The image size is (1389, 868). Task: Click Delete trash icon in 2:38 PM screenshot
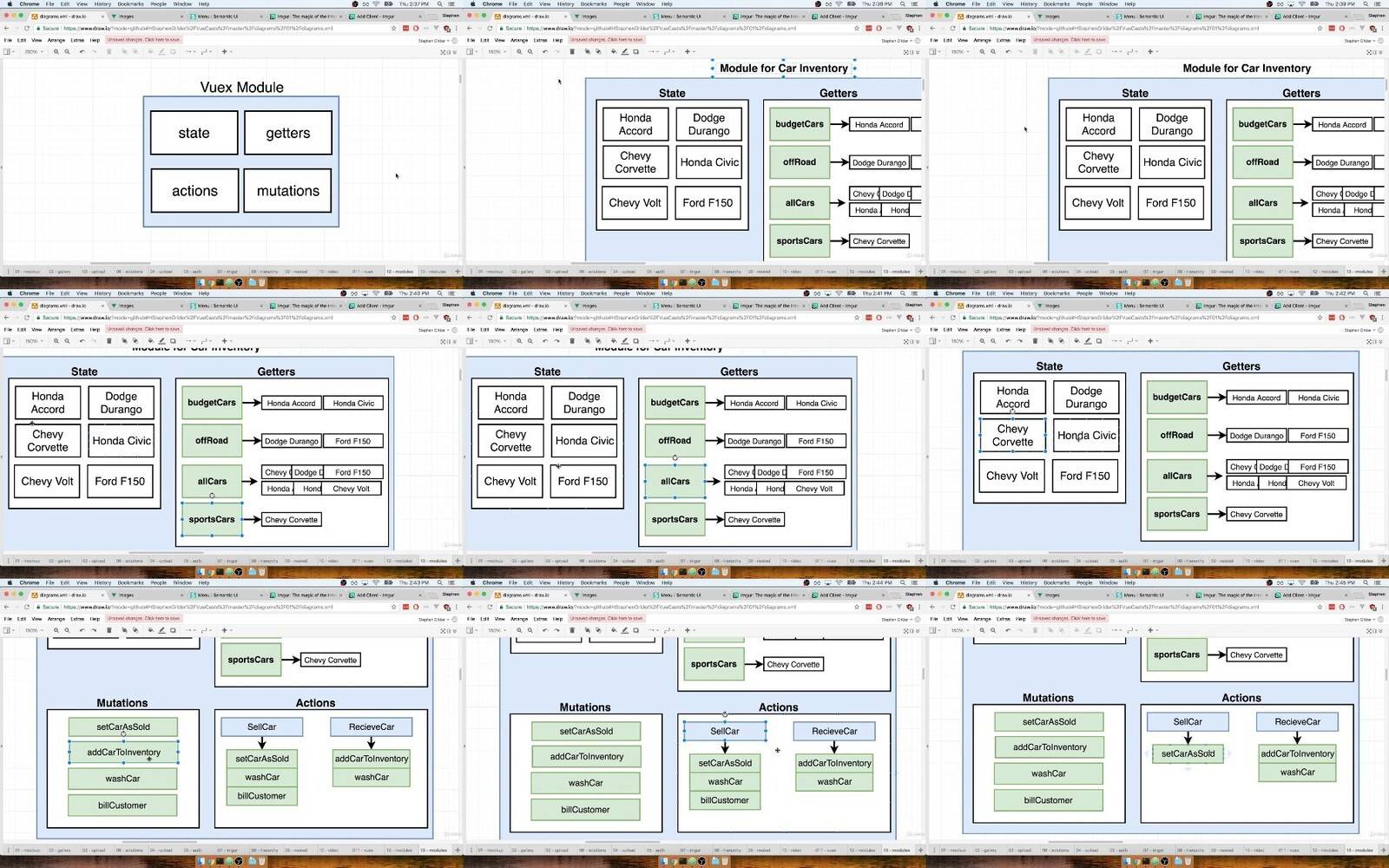[x=572, y=51]
